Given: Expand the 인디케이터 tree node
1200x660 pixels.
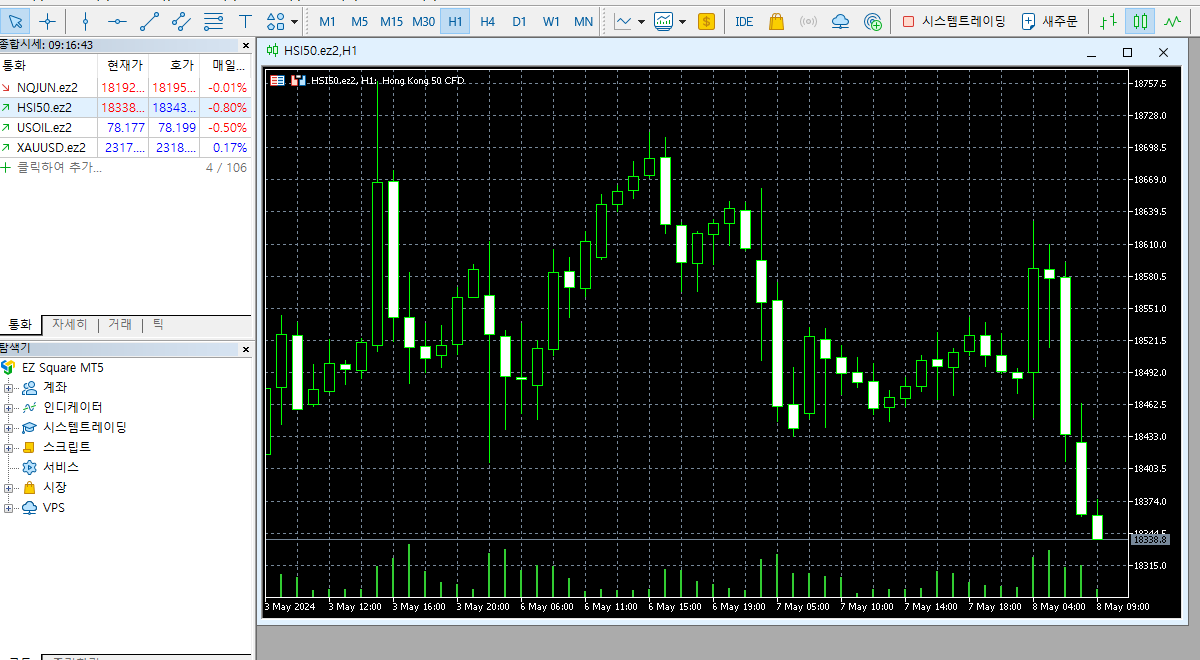Looking at the screenshot, I should click(8, 407).
